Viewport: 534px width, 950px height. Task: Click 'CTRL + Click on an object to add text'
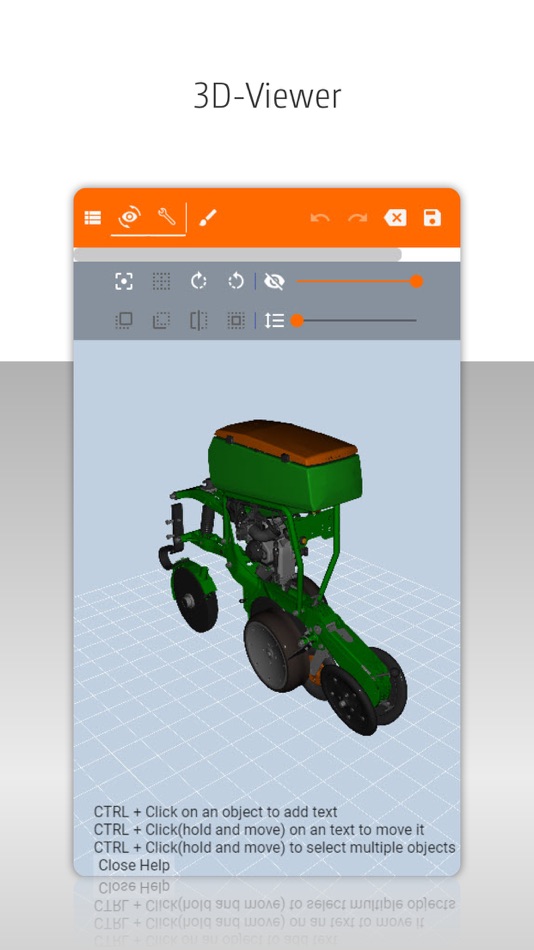pos(216,812)
